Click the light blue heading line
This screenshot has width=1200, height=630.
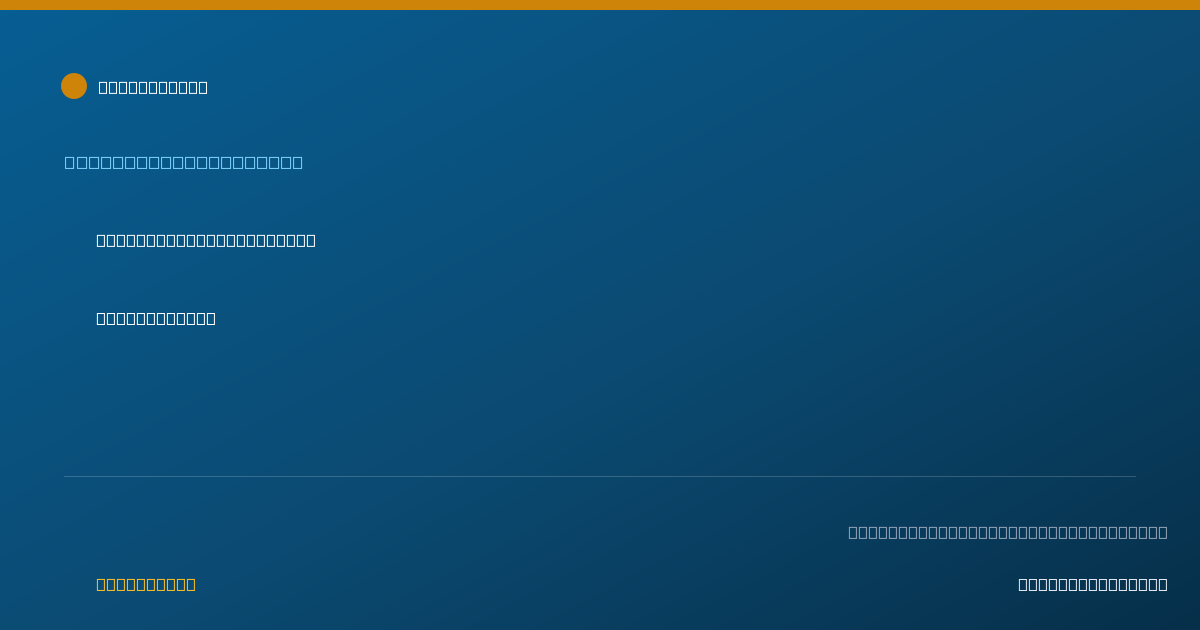(x=184, y=162)
